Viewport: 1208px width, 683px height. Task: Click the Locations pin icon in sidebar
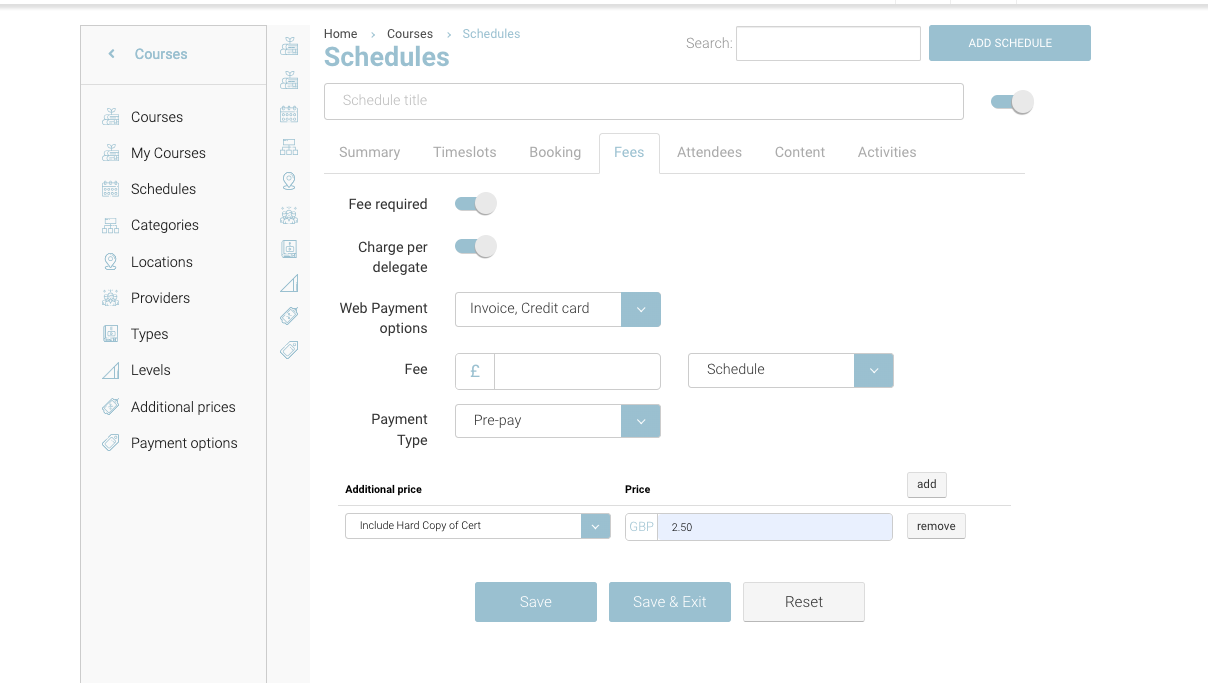tap(111, 262)
